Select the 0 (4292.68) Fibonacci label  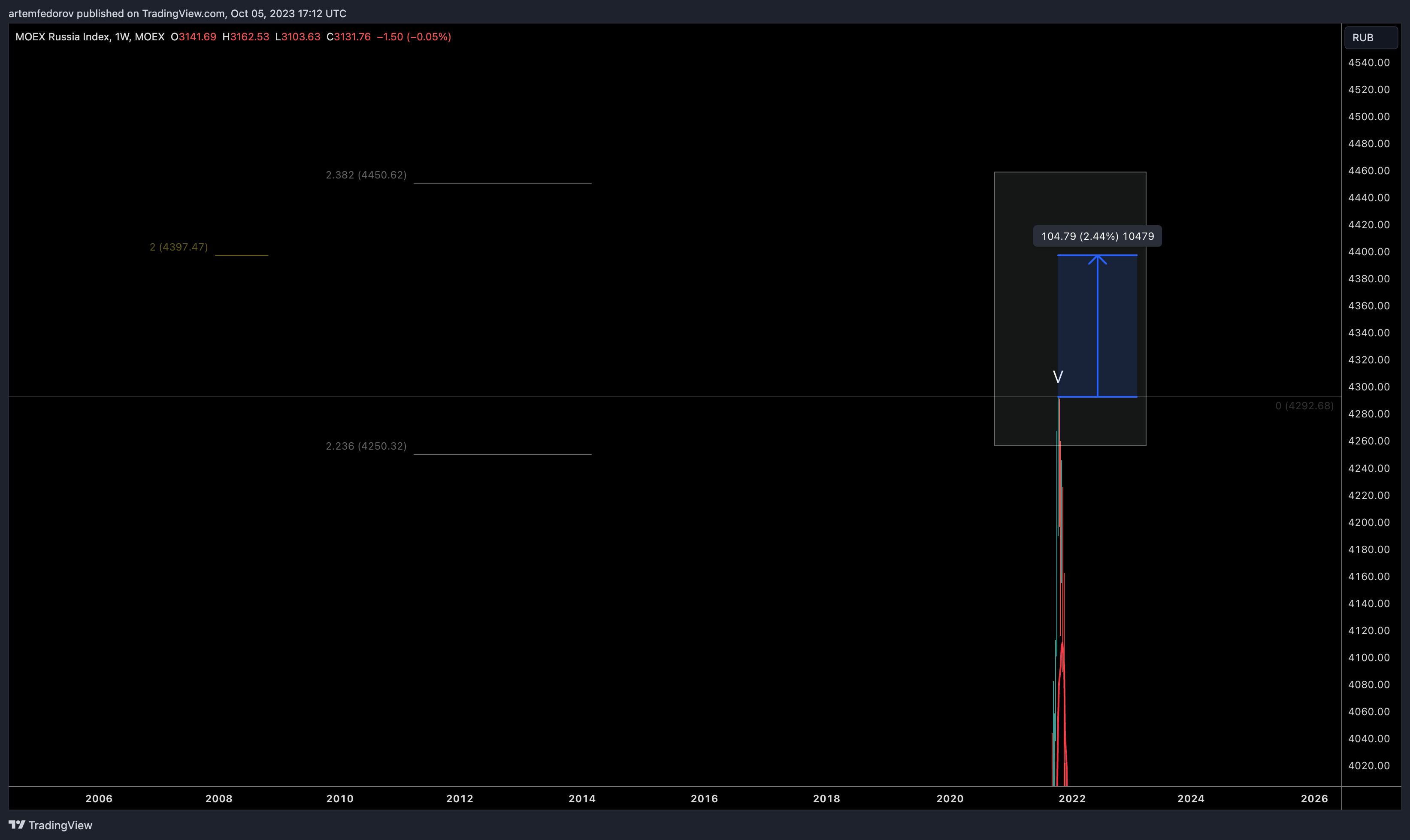coord(1304,406)
